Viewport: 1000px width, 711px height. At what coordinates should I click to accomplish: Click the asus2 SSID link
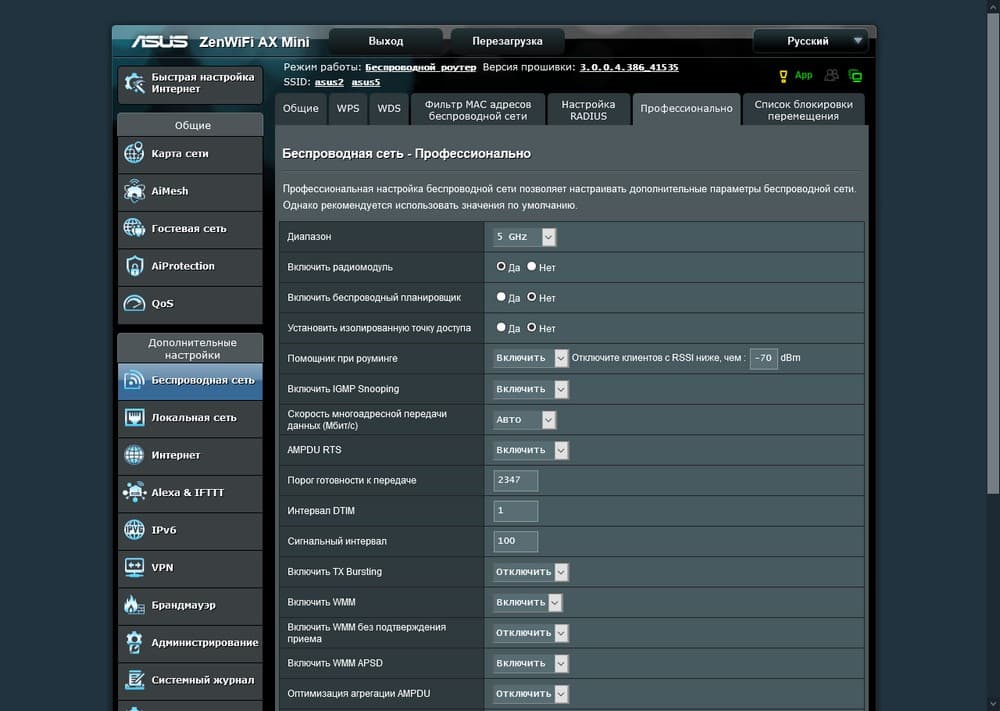tap(329, 82)
